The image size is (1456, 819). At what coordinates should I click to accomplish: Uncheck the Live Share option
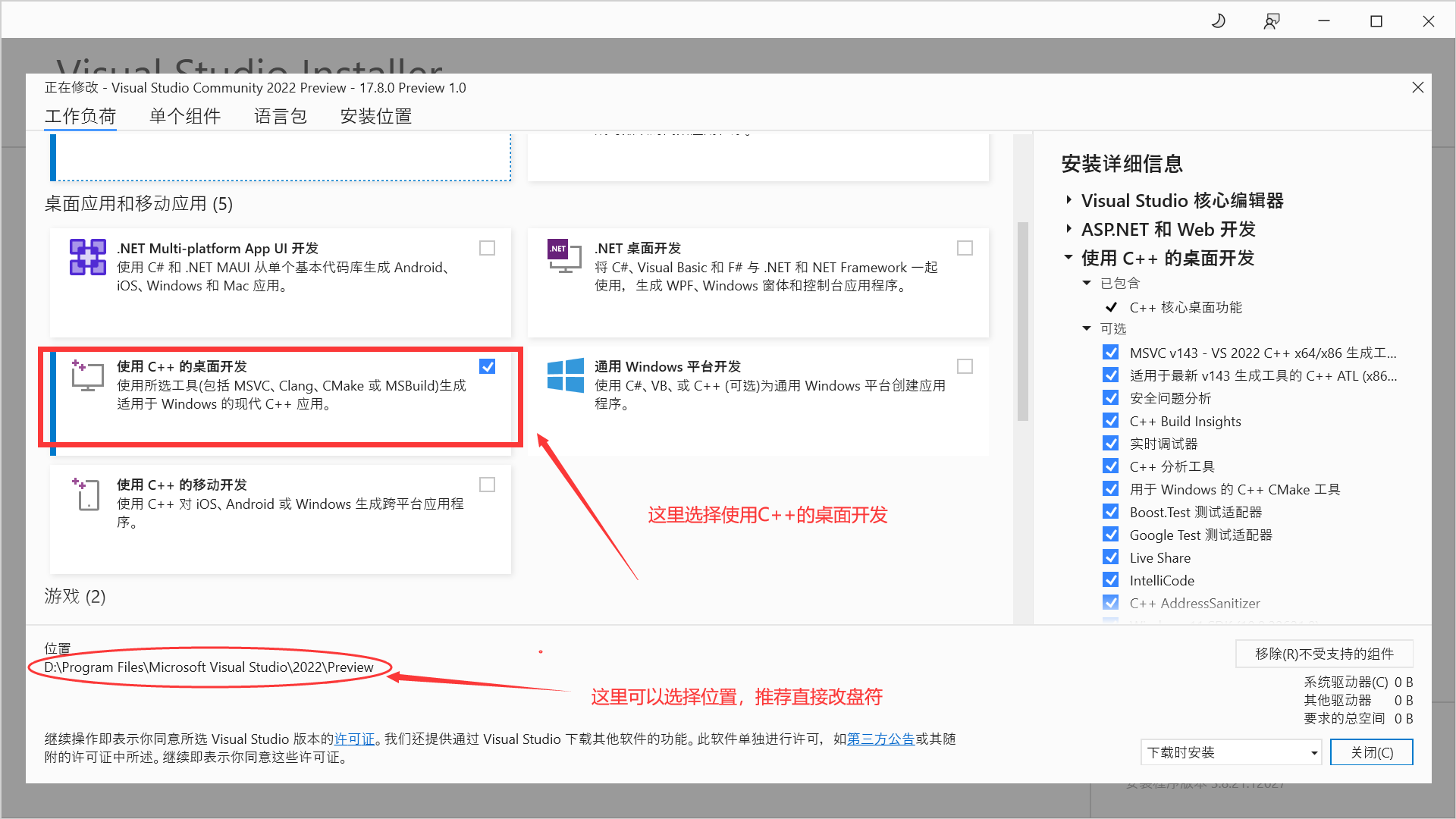1111,557
